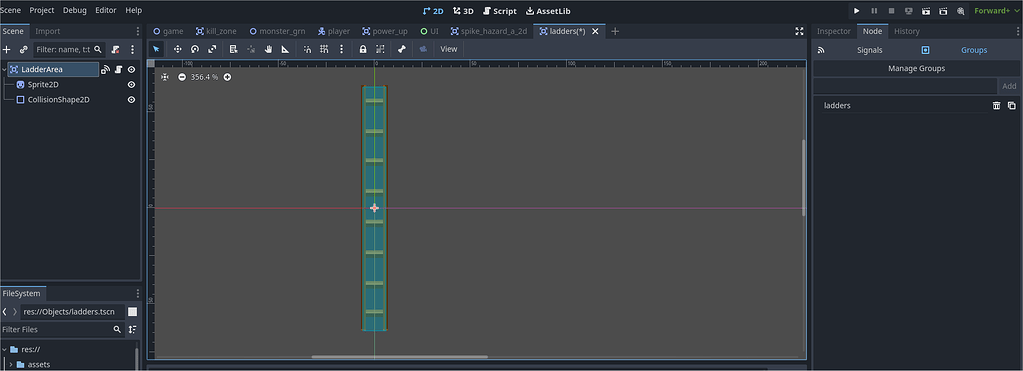This screenshot has height=371, width=1023.
Task: Hide the Sprite2D node
Action: pyautogui.click(x=131, y=85)
